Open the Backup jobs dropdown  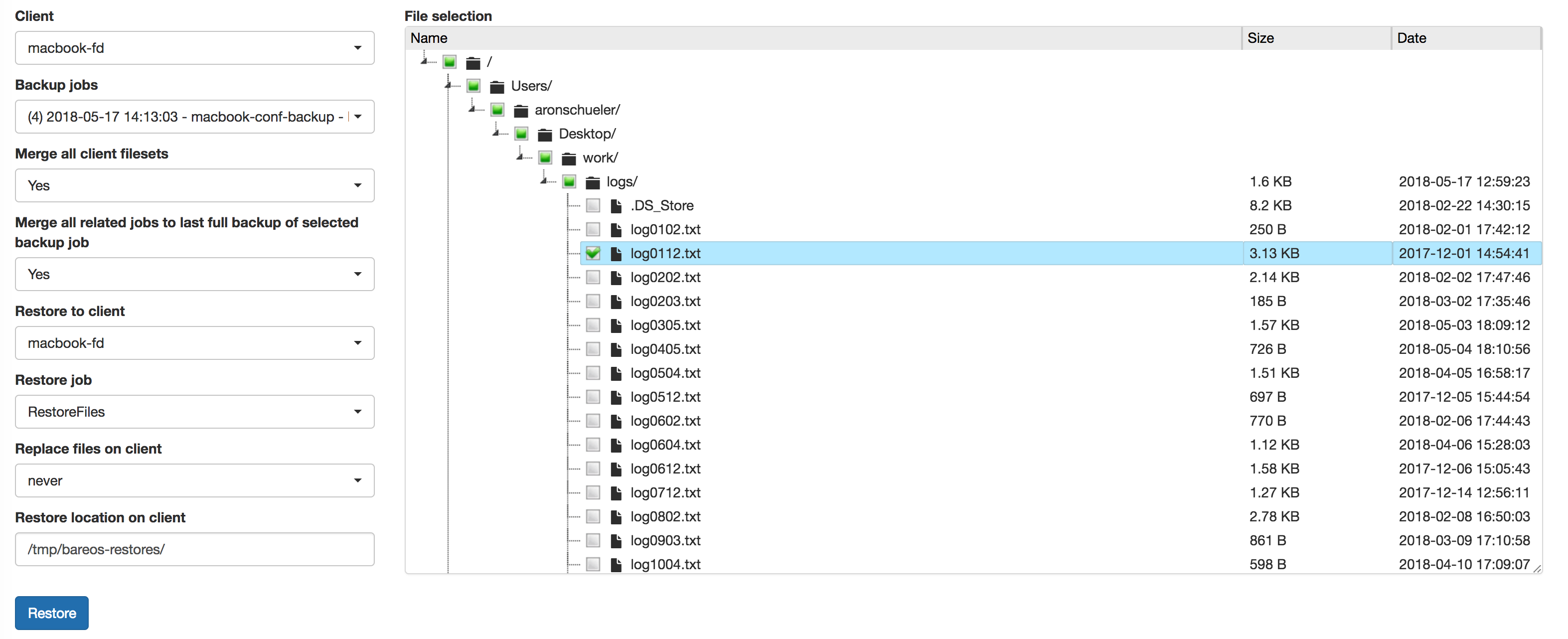(x=194, y=117)
